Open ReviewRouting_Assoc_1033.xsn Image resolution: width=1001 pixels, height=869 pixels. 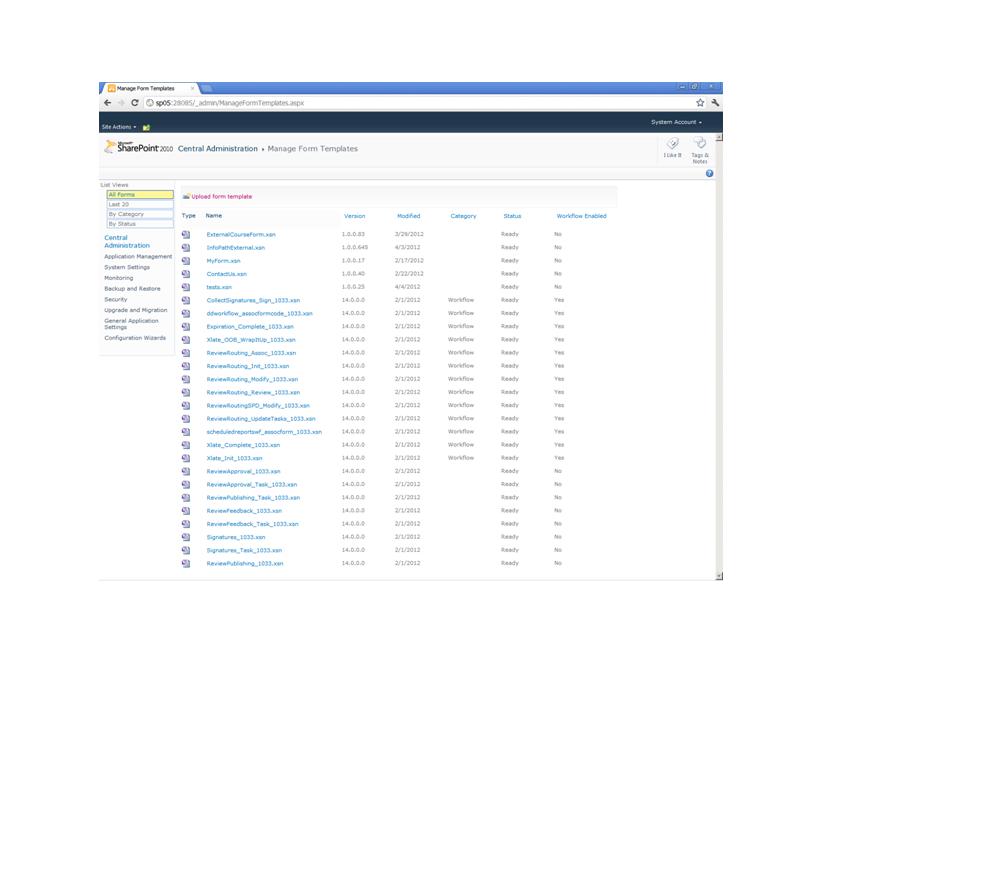coord(249,352)
